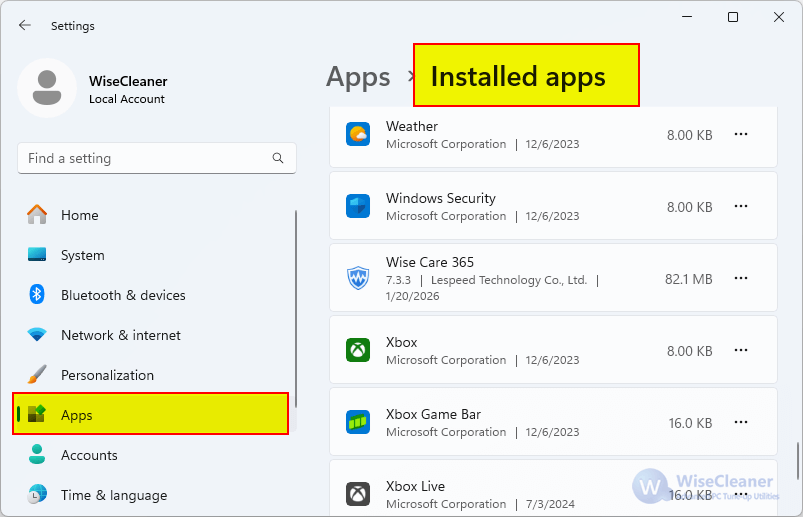Click the Apps breadcrumb link
The image size is (803, 517).
tap(358, 78)
